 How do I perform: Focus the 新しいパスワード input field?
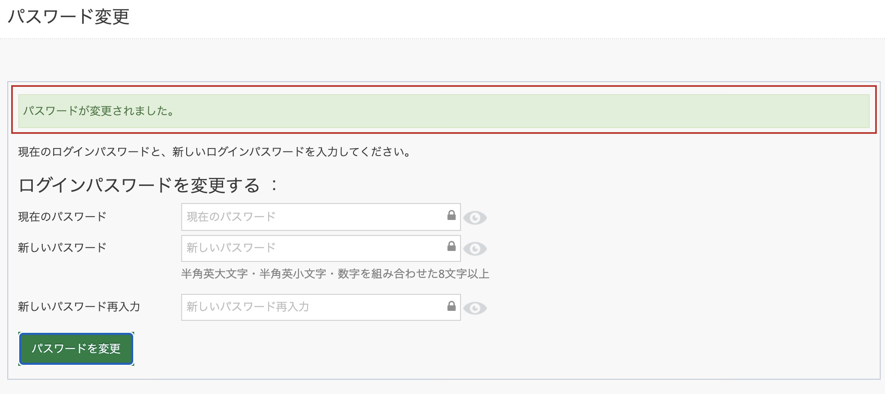coord(321,248)
